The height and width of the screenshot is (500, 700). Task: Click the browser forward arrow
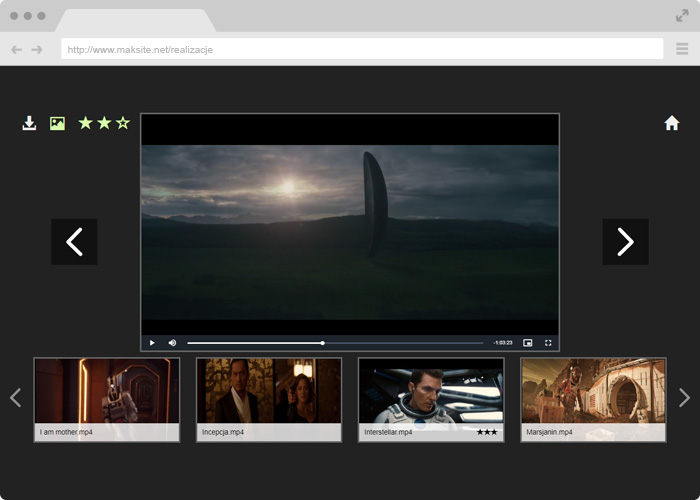[37, 50]
